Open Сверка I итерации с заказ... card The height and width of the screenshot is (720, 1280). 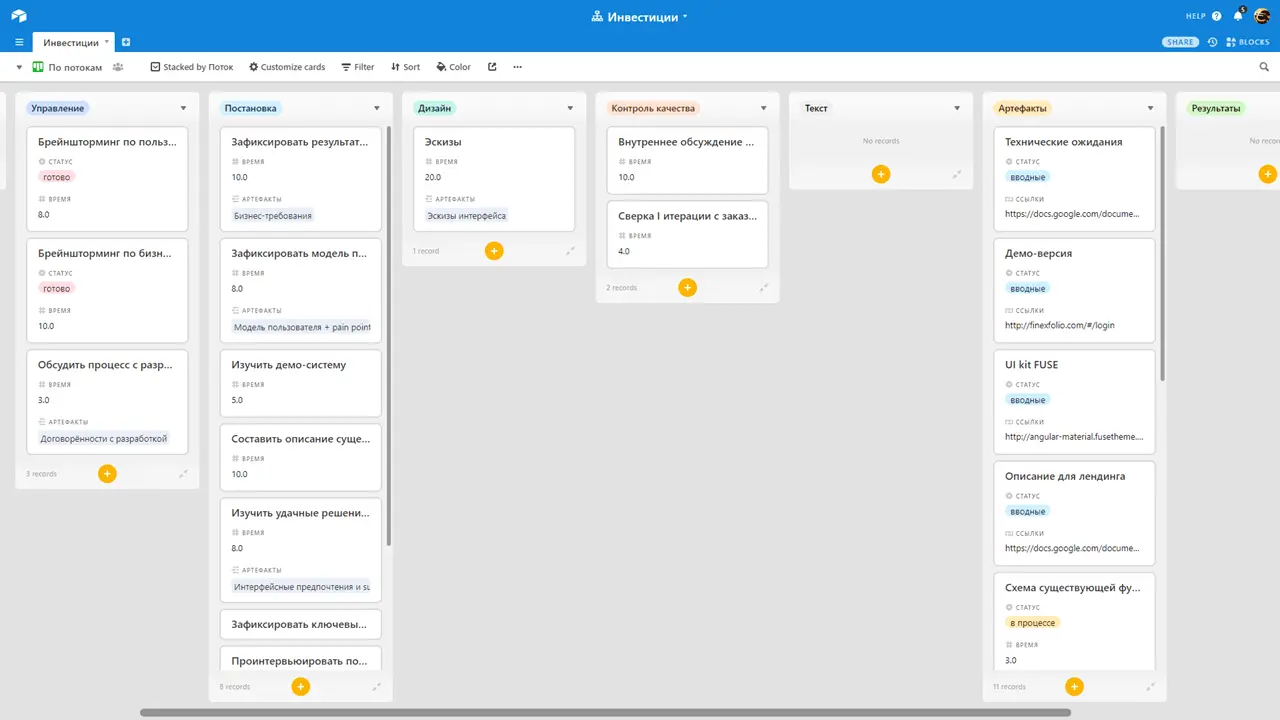point(687,235)
